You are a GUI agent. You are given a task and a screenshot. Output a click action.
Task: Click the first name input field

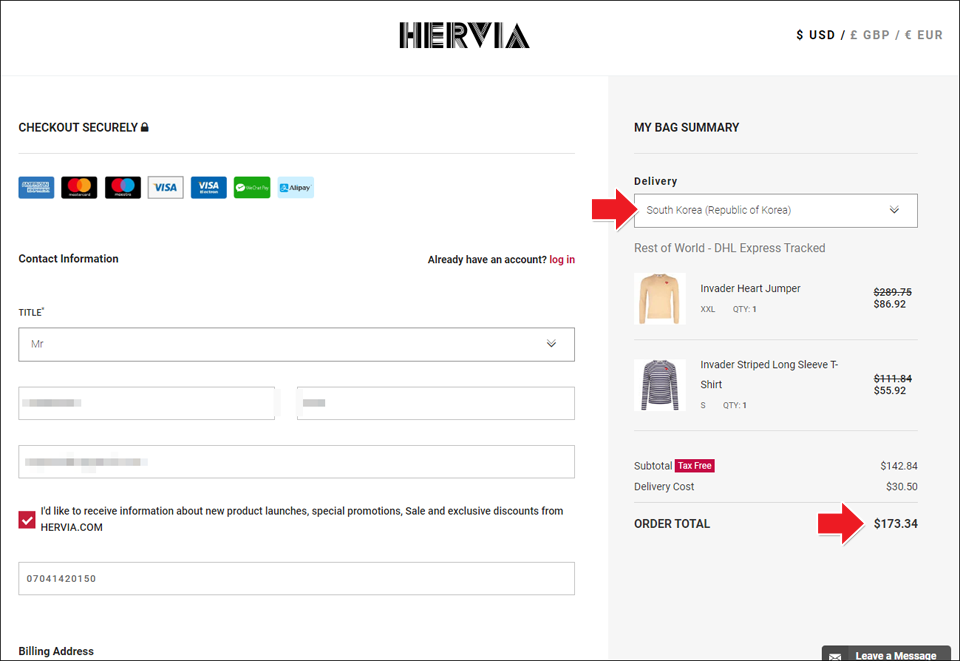coord(146,403)
